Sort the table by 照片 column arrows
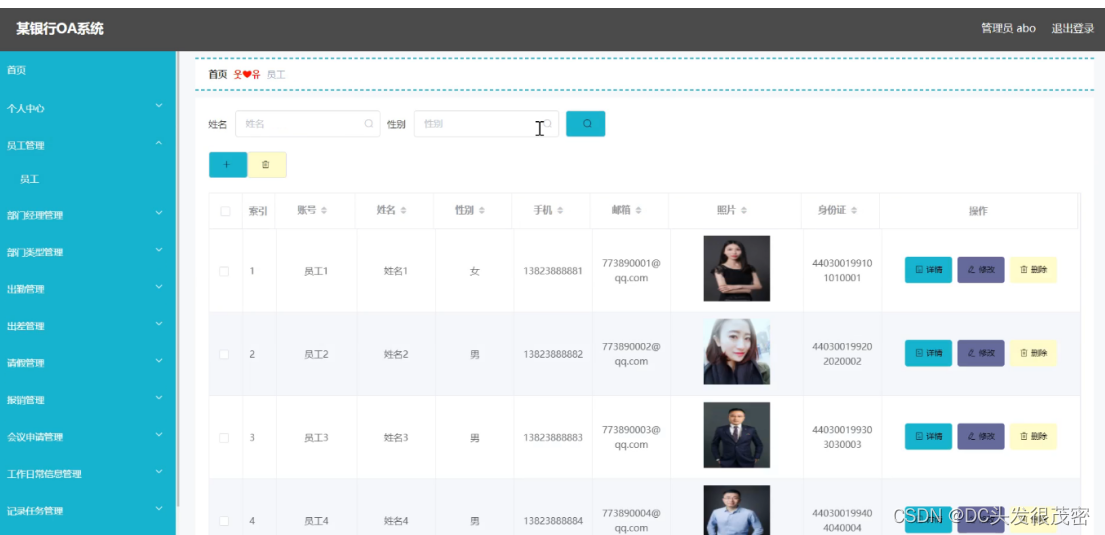1105x535 pixels. [744, 211]
